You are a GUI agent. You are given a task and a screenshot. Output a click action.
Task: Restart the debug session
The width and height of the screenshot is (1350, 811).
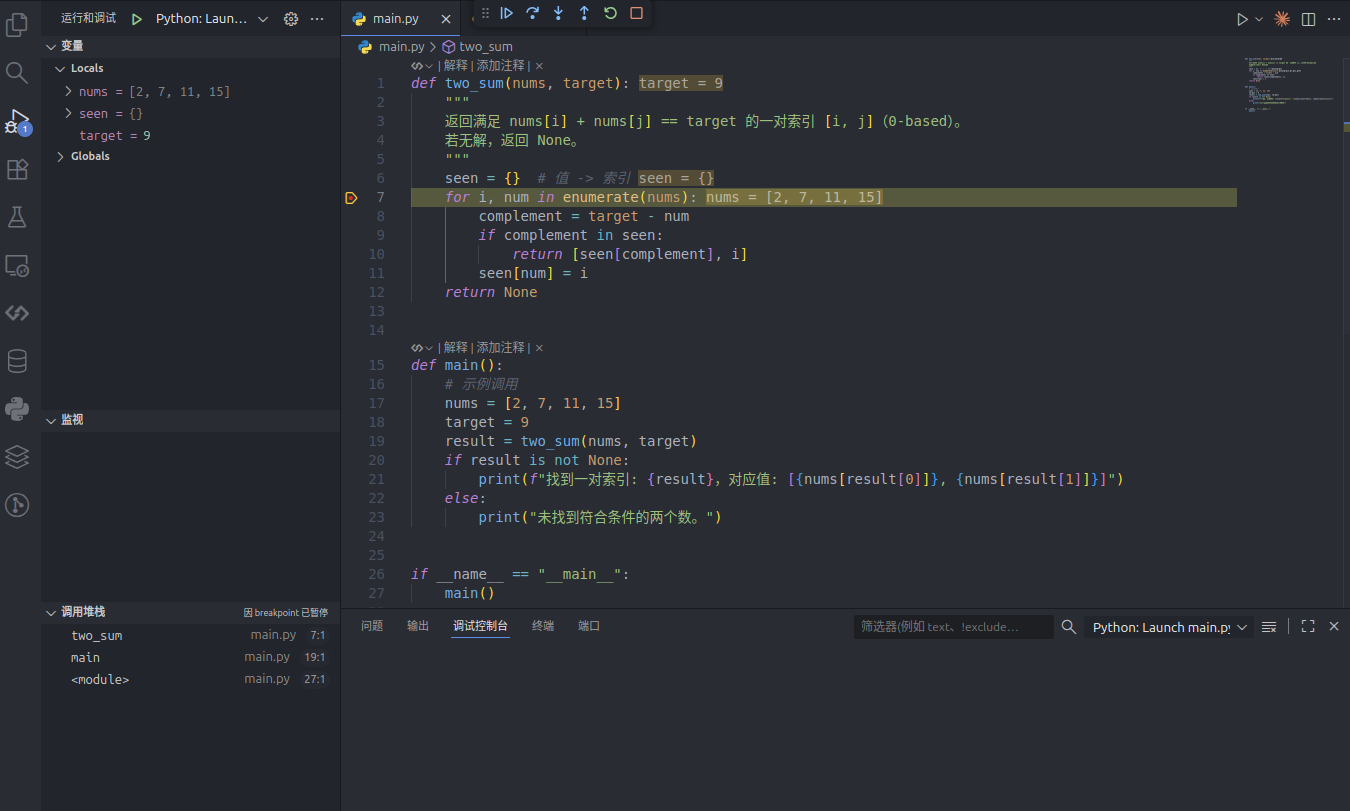pyautogui.click(x=611, y=13)
